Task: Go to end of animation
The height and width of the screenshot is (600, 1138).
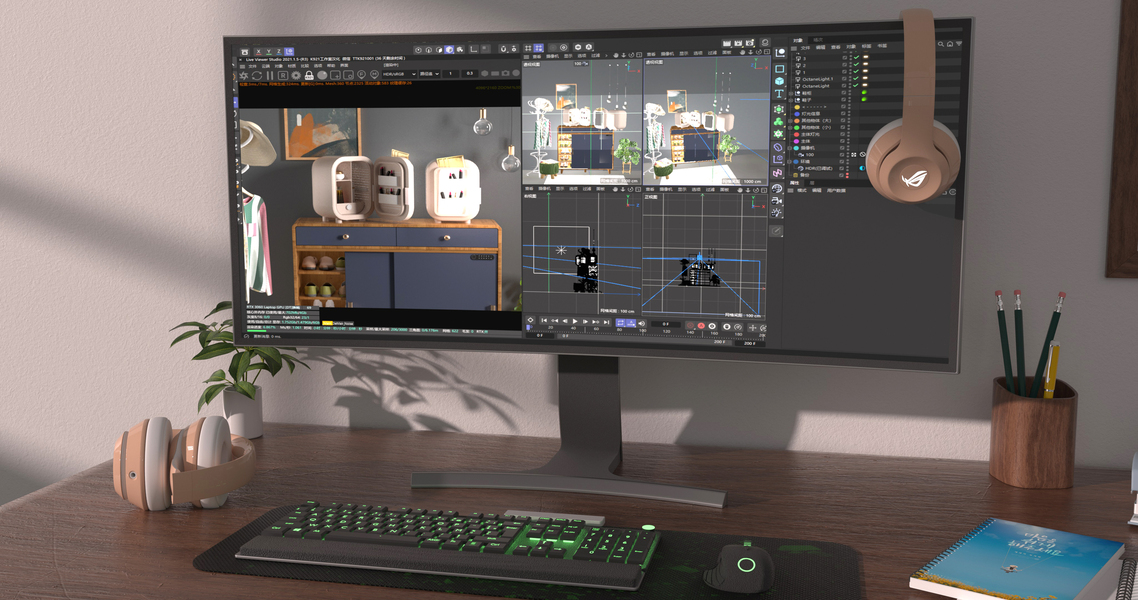Action: (607, 321)
